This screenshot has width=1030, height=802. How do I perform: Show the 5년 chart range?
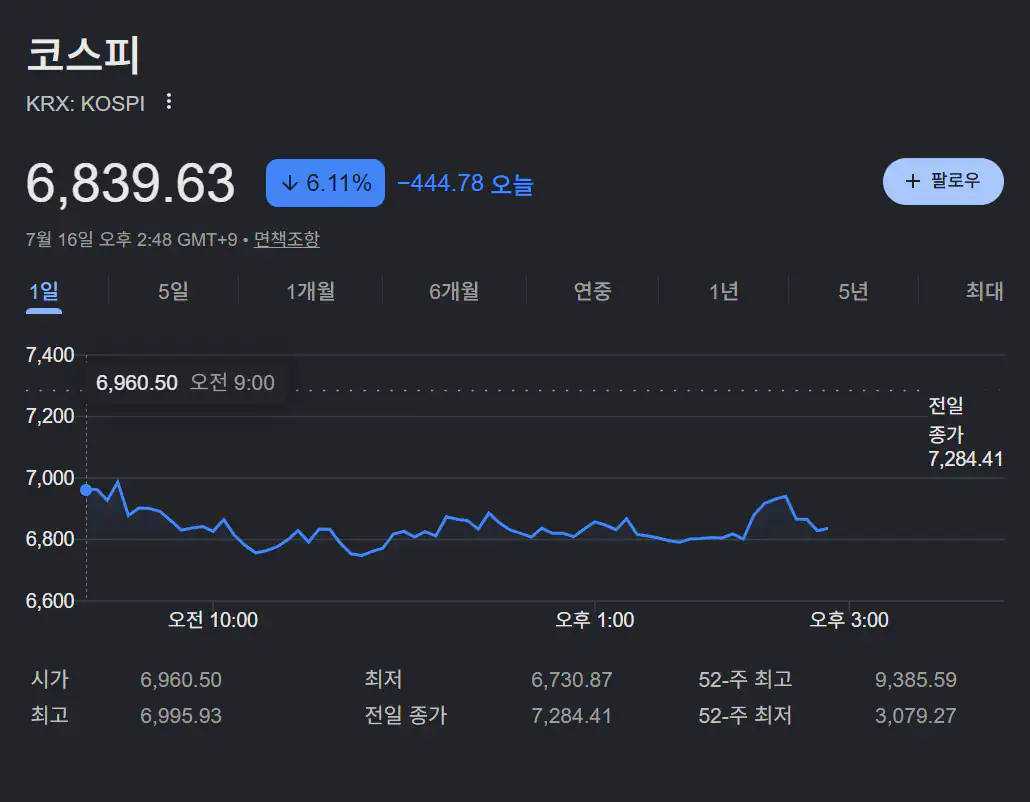click(x=853, y=291)
